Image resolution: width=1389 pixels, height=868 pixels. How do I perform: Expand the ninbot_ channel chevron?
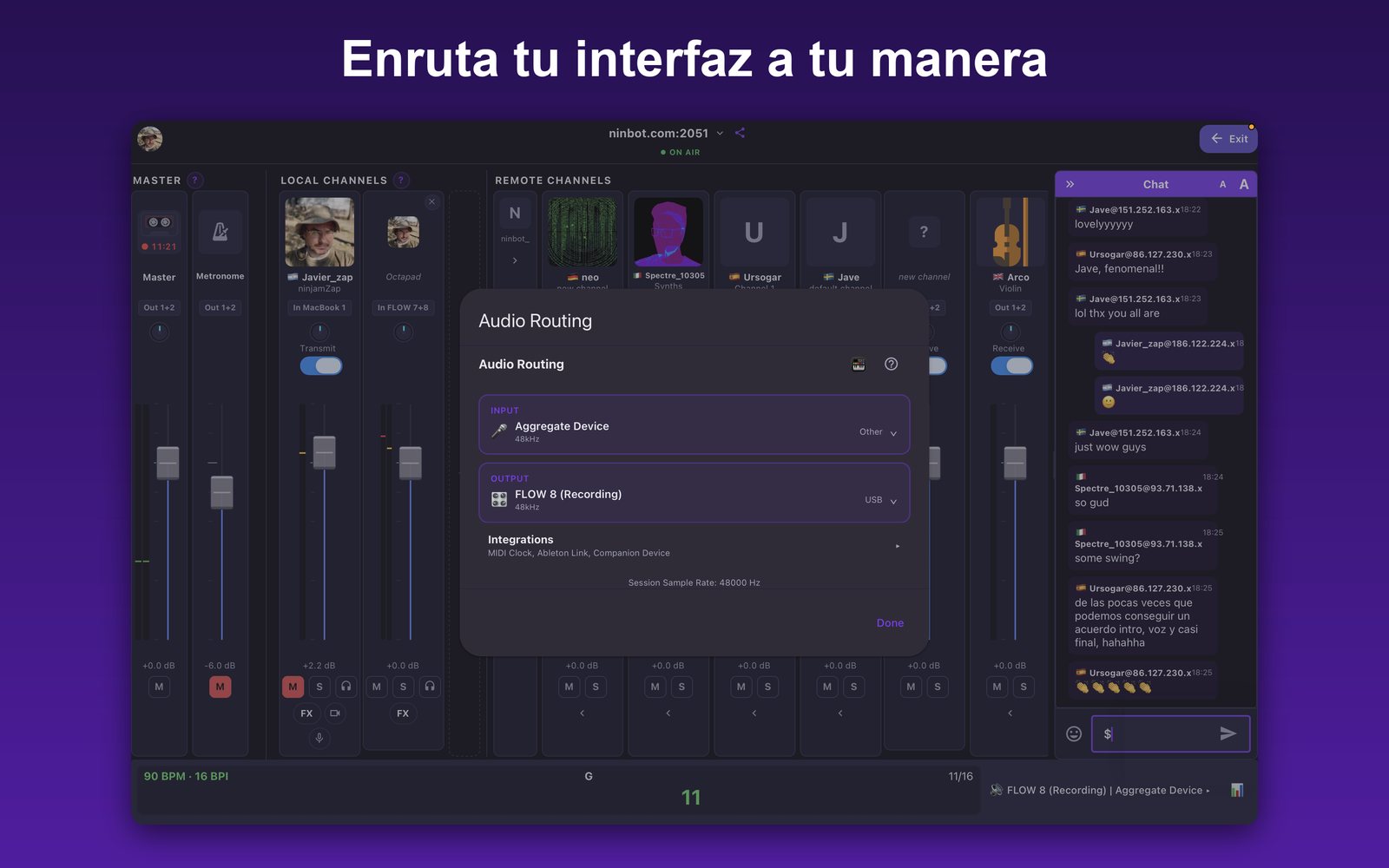(515, 260)
